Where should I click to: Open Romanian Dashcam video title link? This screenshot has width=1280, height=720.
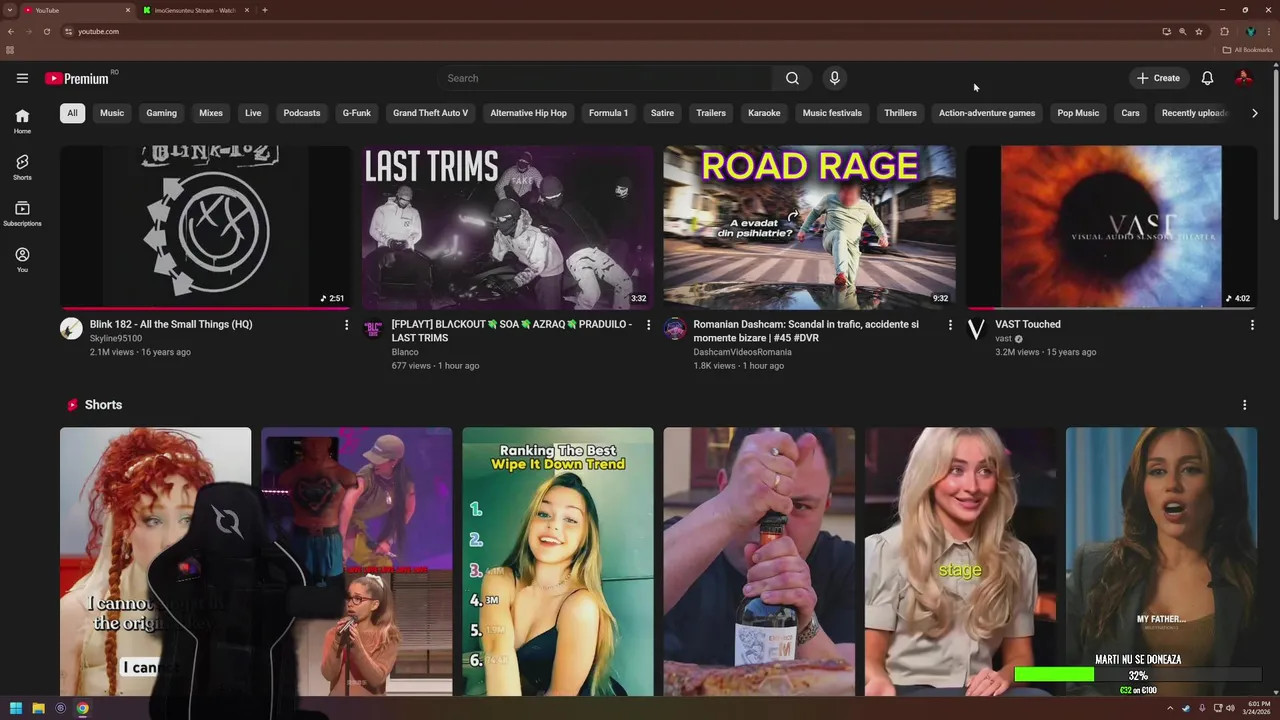point(806,331)
